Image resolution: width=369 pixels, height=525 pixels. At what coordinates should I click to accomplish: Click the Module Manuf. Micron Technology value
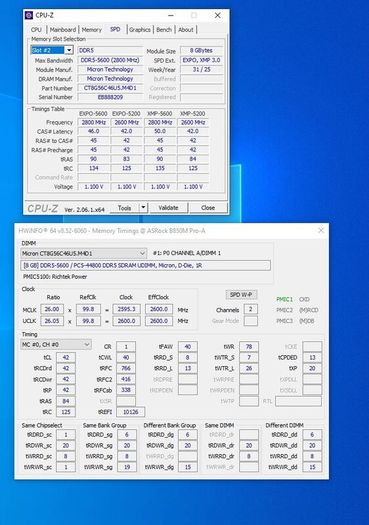click(x=110, y=69)
